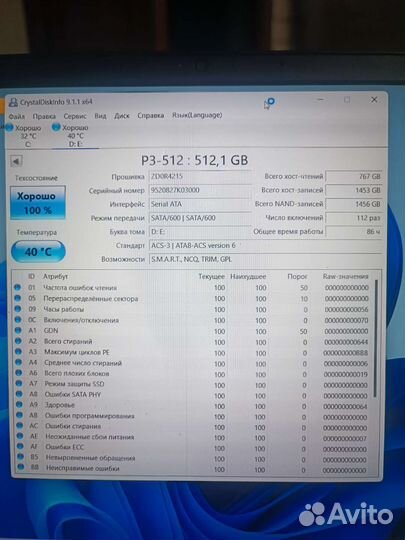Click the Наихудшее column header

coord(248,277)
